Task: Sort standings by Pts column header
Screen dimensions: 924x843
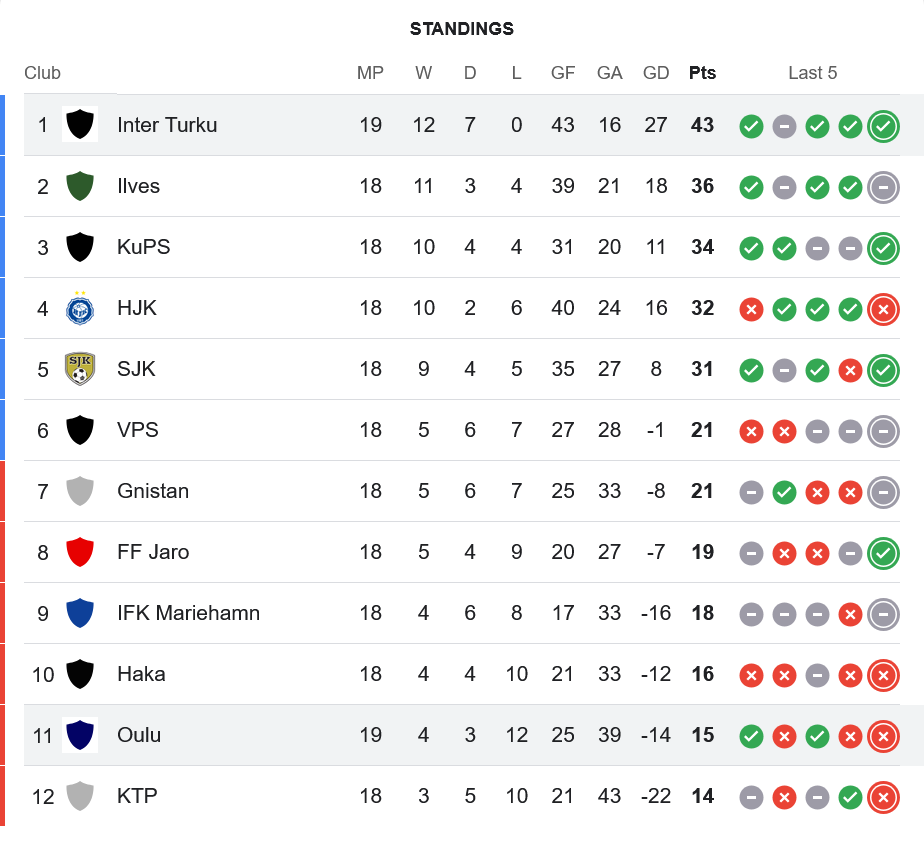Action: point(702,73)
